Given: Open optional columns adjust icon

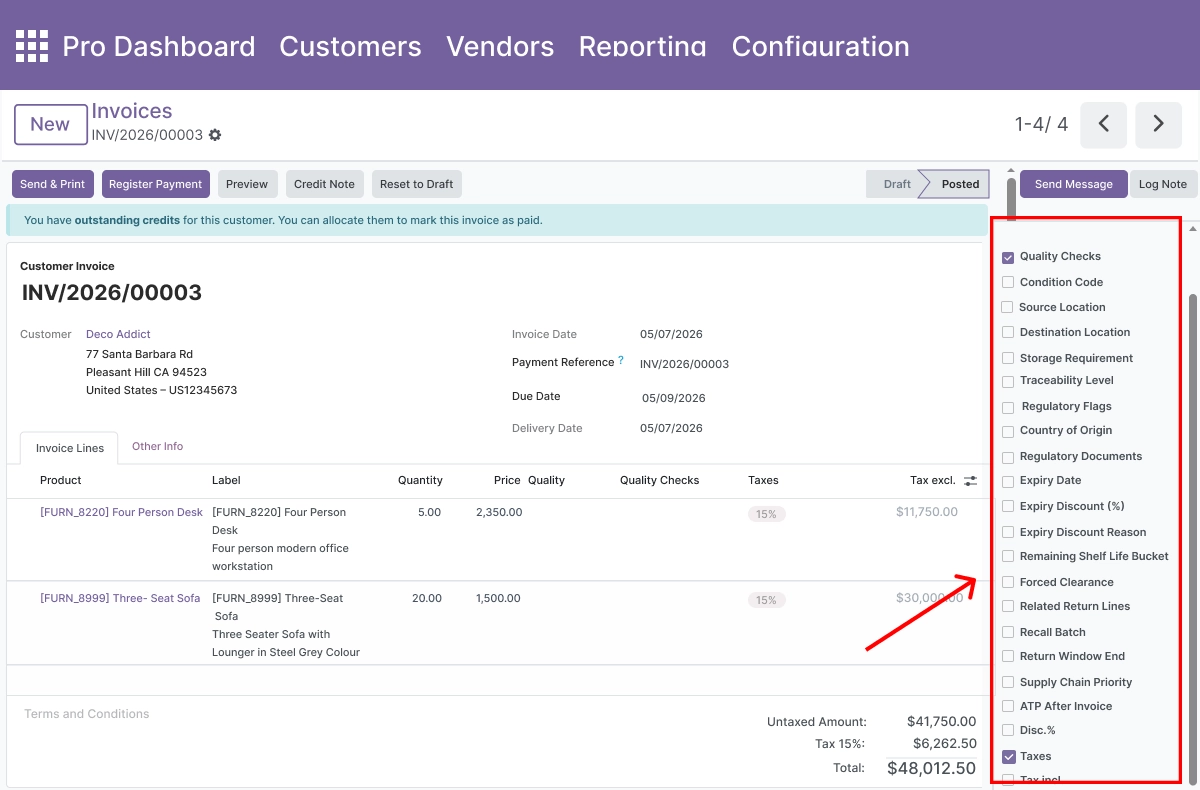Looking at the screenshot, I should click(x=970, y=481).
